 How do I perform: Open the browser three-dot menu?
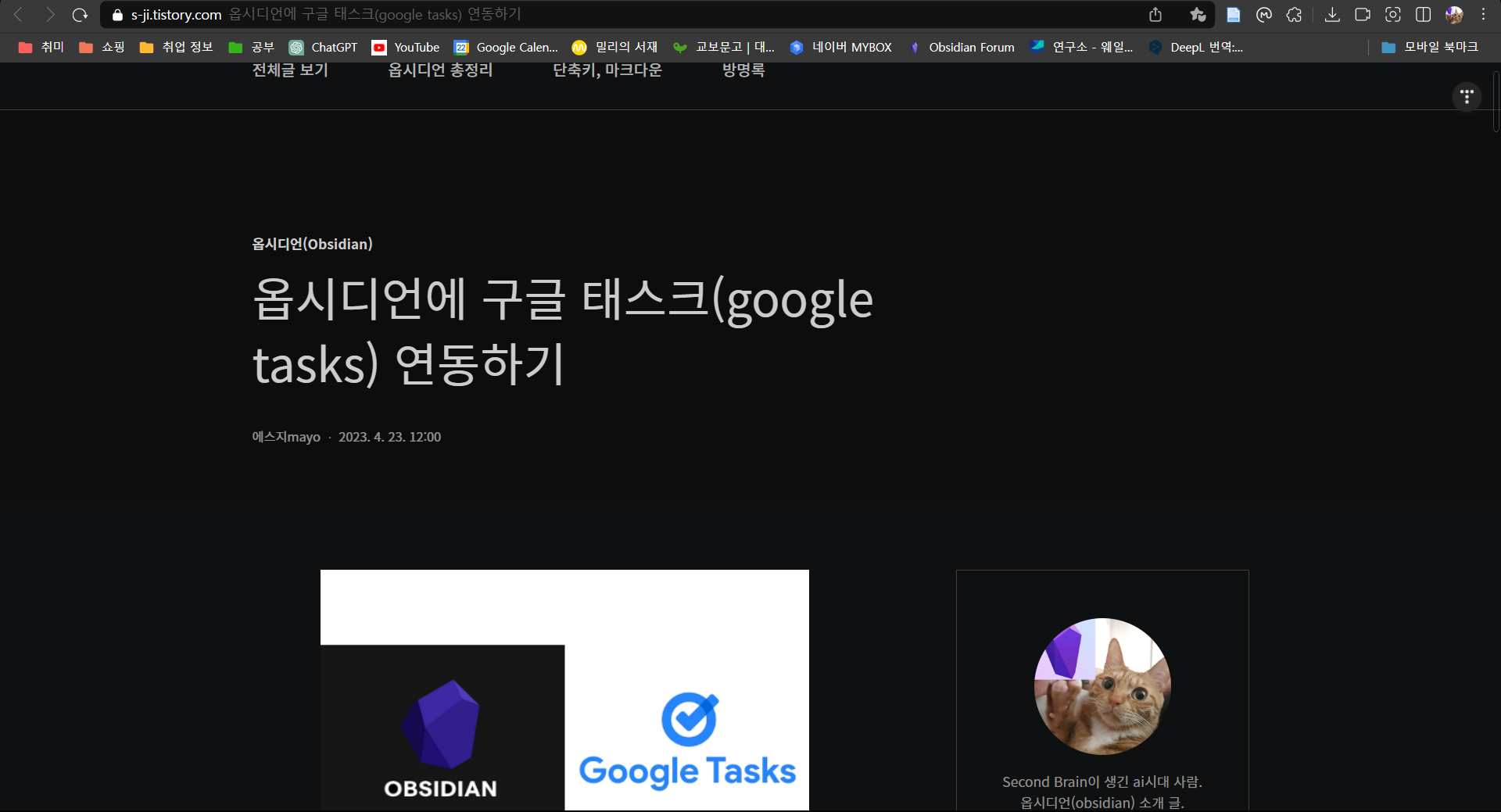[1483, 14]
